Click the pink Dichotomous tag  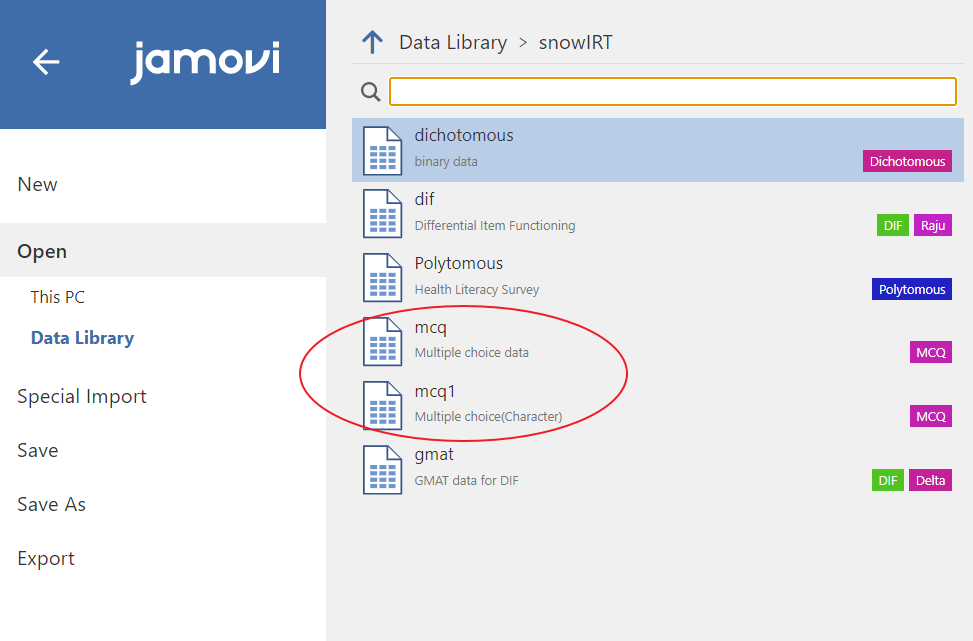(x=907, y=161)
